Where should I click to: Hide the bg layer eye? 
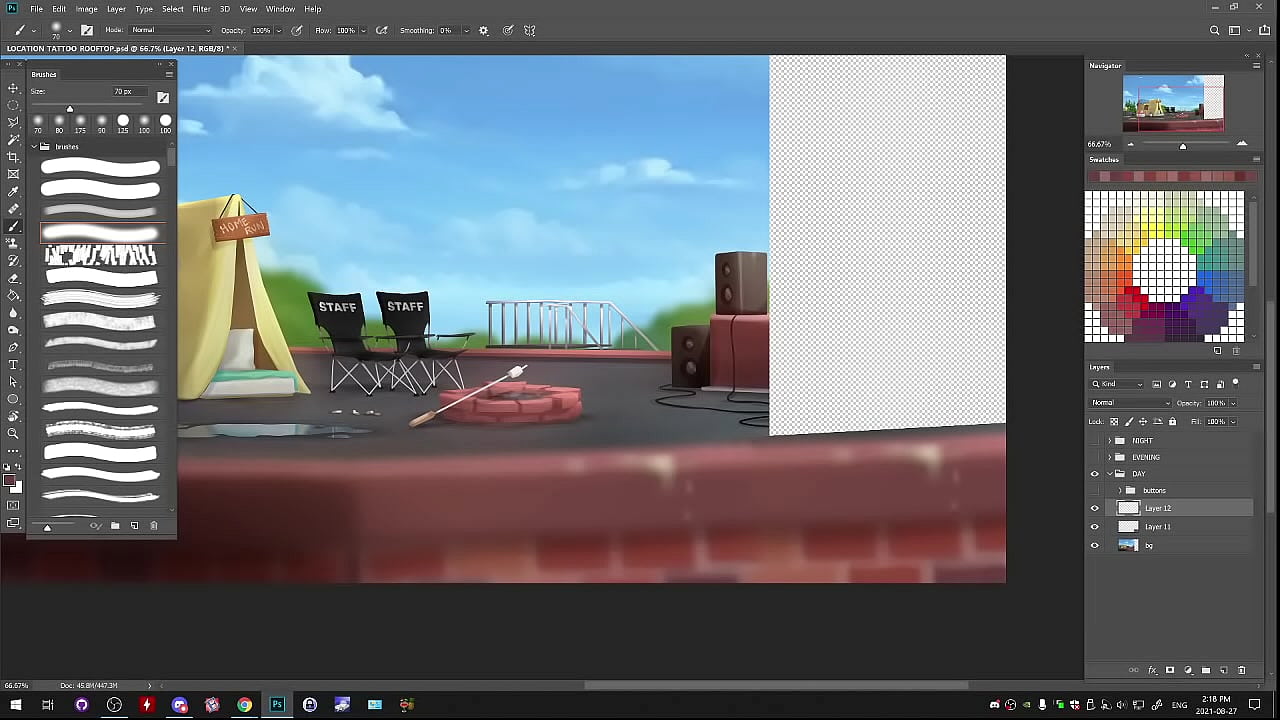tap(1094, 546)
